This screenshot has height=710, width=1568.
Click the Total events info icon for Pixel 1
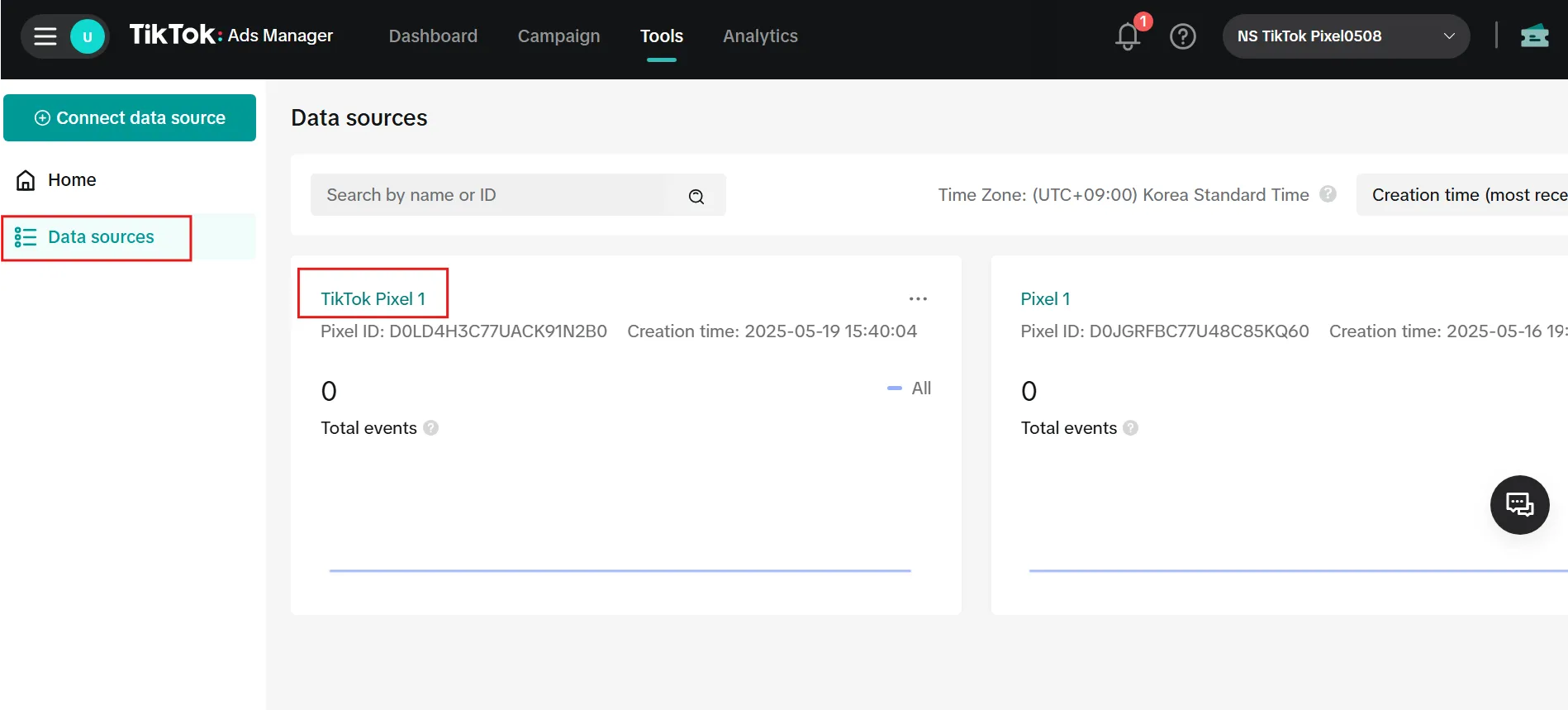tap(1131, 428)
